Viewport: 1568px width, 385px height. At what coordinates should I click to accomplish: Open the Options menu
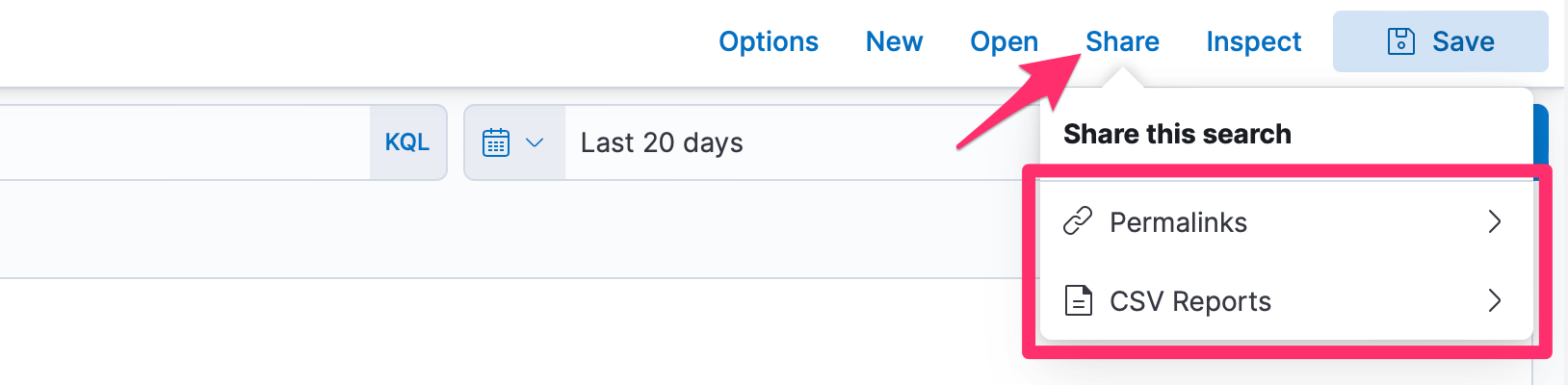(x=768, y=41)
